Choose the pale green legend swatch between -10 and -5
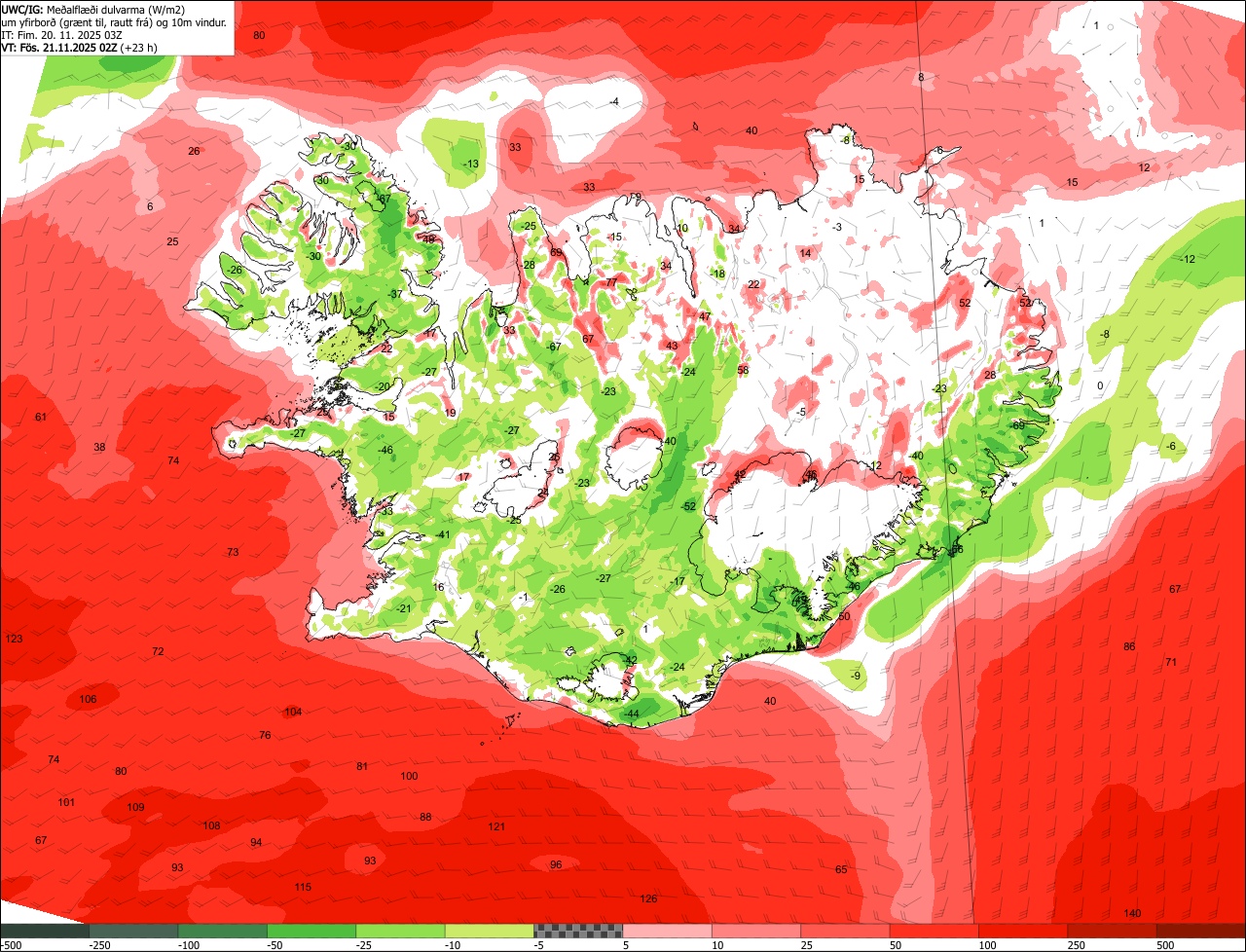The width and height of the screenshot is (1246, 952). point(490,931)
